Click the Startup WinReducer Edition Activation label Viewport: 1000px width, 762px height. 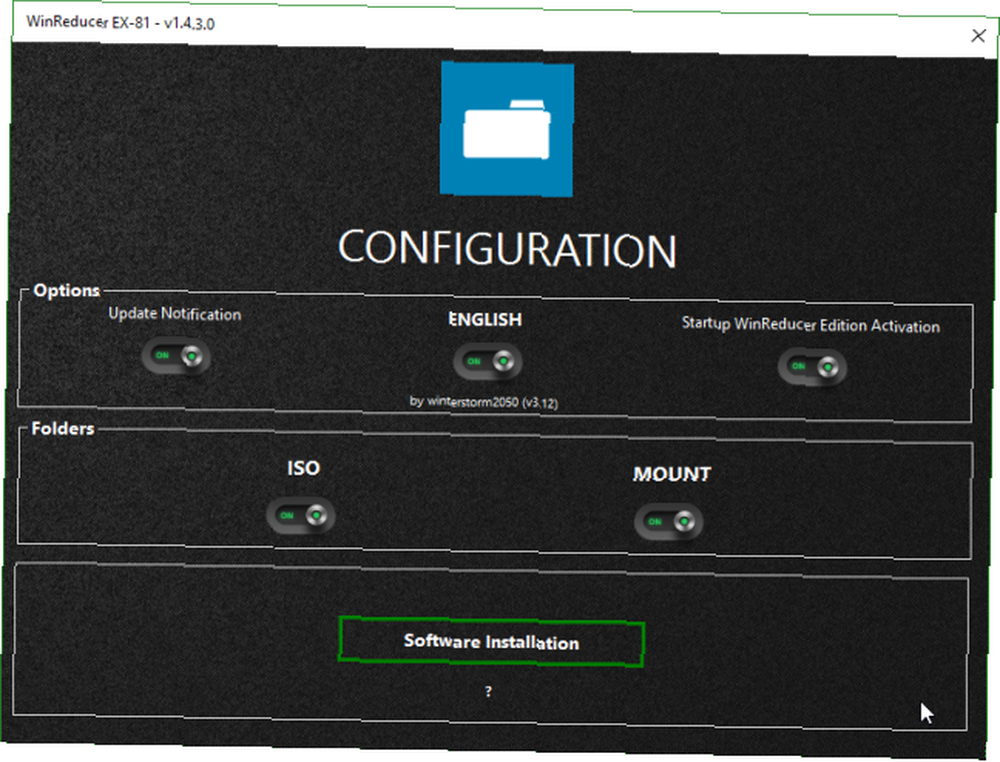coord(811,325)
